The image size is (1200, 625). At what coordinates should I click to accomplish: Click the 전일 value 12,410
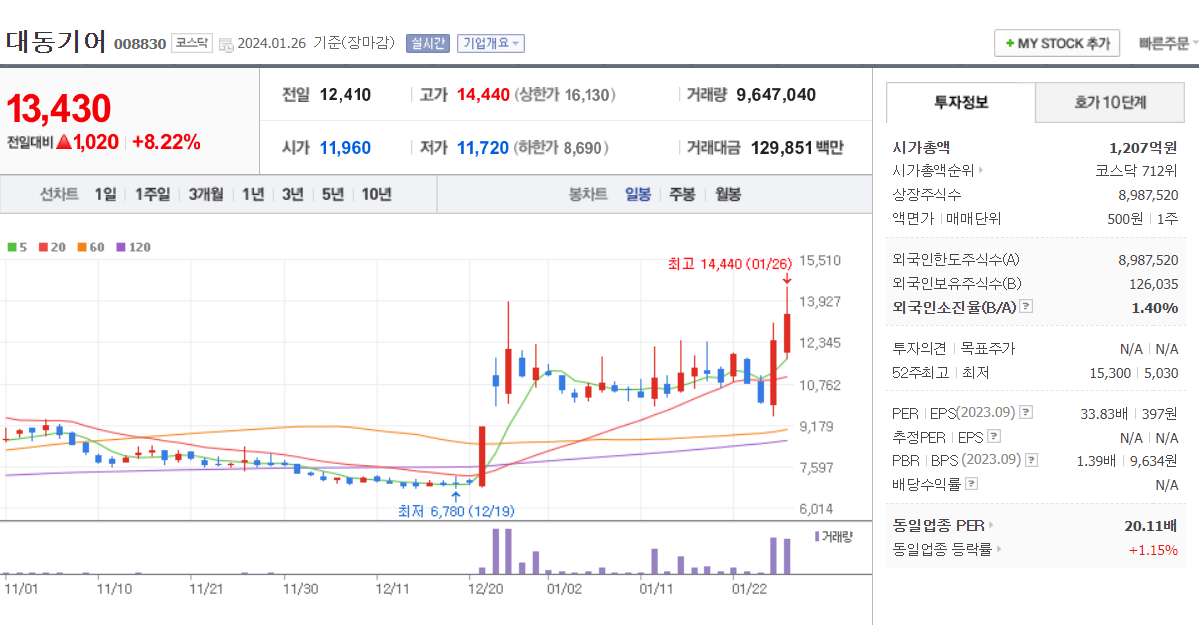tap(345, 95)
